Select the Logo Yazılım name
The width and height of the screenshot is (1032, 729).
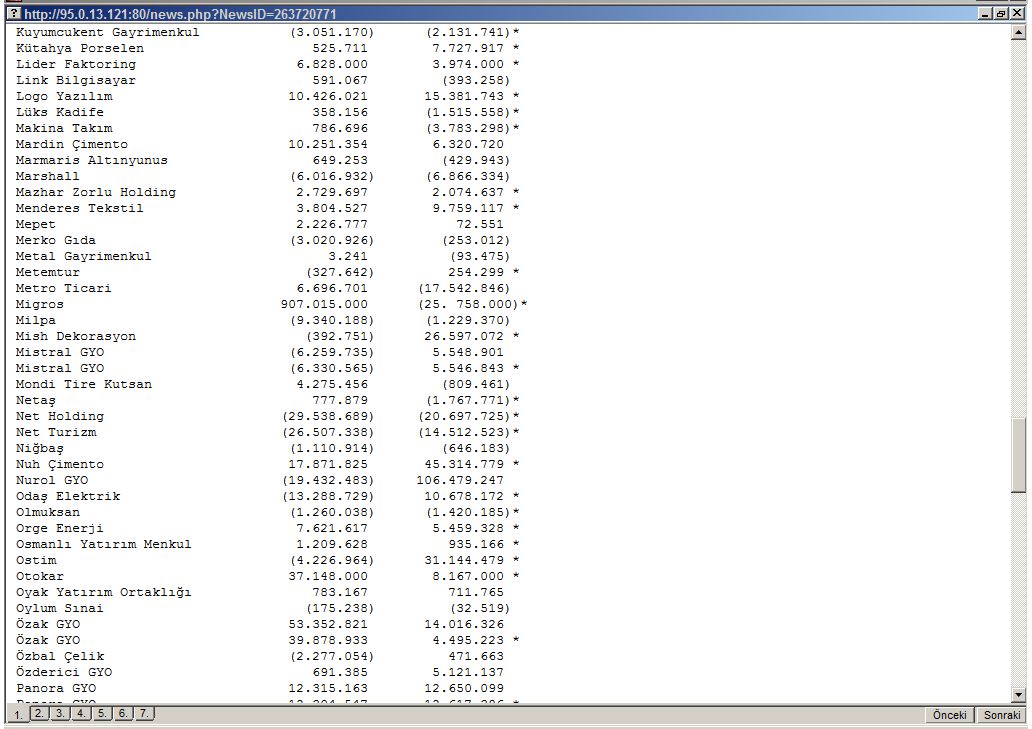point(64,96)
